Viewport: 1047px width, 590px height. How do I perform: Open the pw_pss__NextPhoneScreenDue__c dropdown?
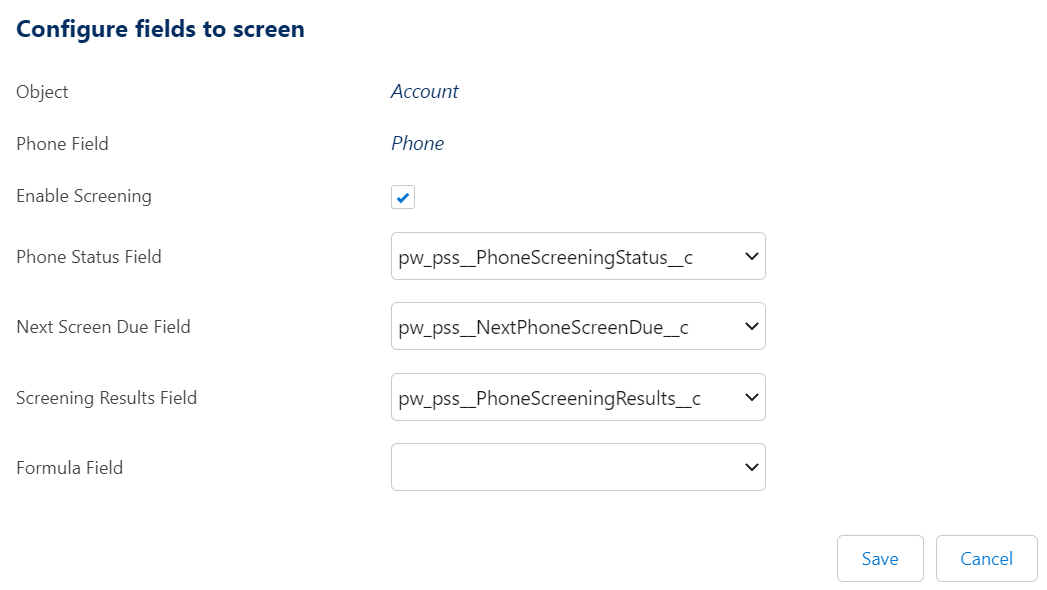[578, 326]
